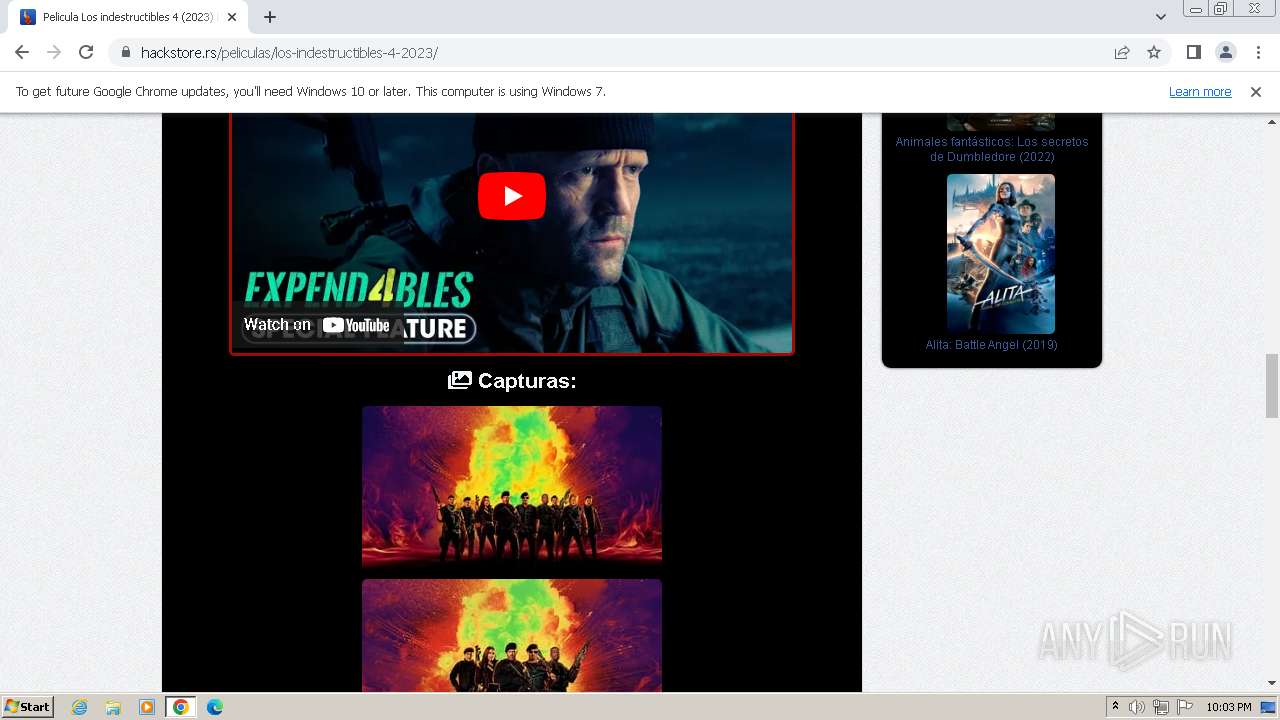Image resolution: width=1280 pixels, height=720 pixels.
Task: Click scrollbar down arrow
Action: coord(1272,683)
